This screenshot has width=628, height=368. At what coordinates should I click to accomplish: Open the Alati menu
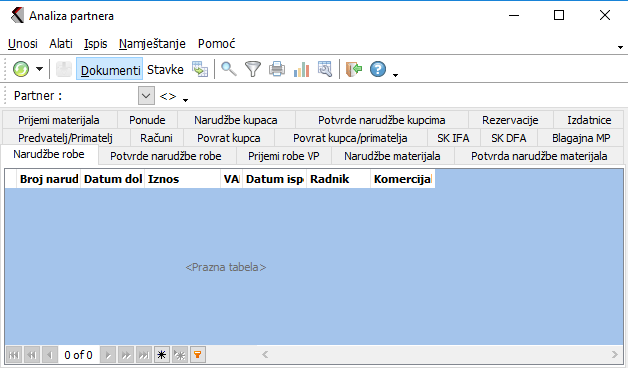pyautogui.click(x=61, y=43)
